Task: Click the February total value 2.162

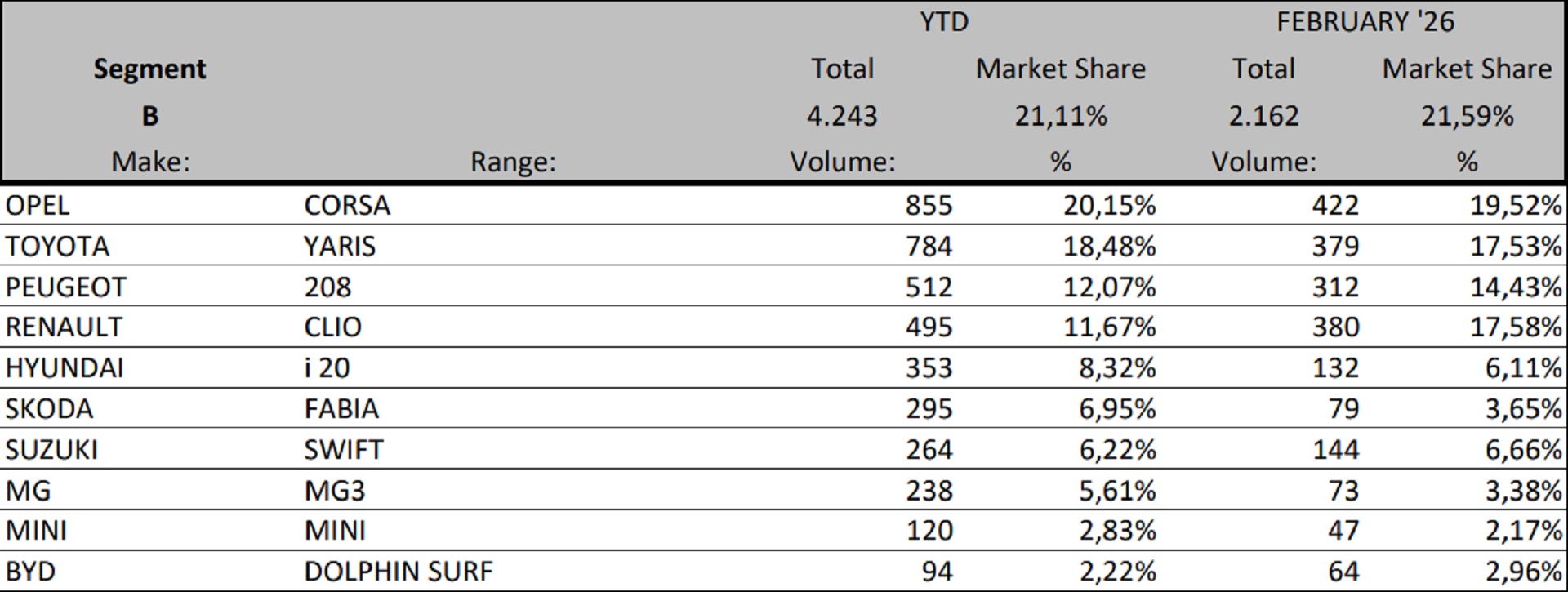Action: pos(1263,116)
